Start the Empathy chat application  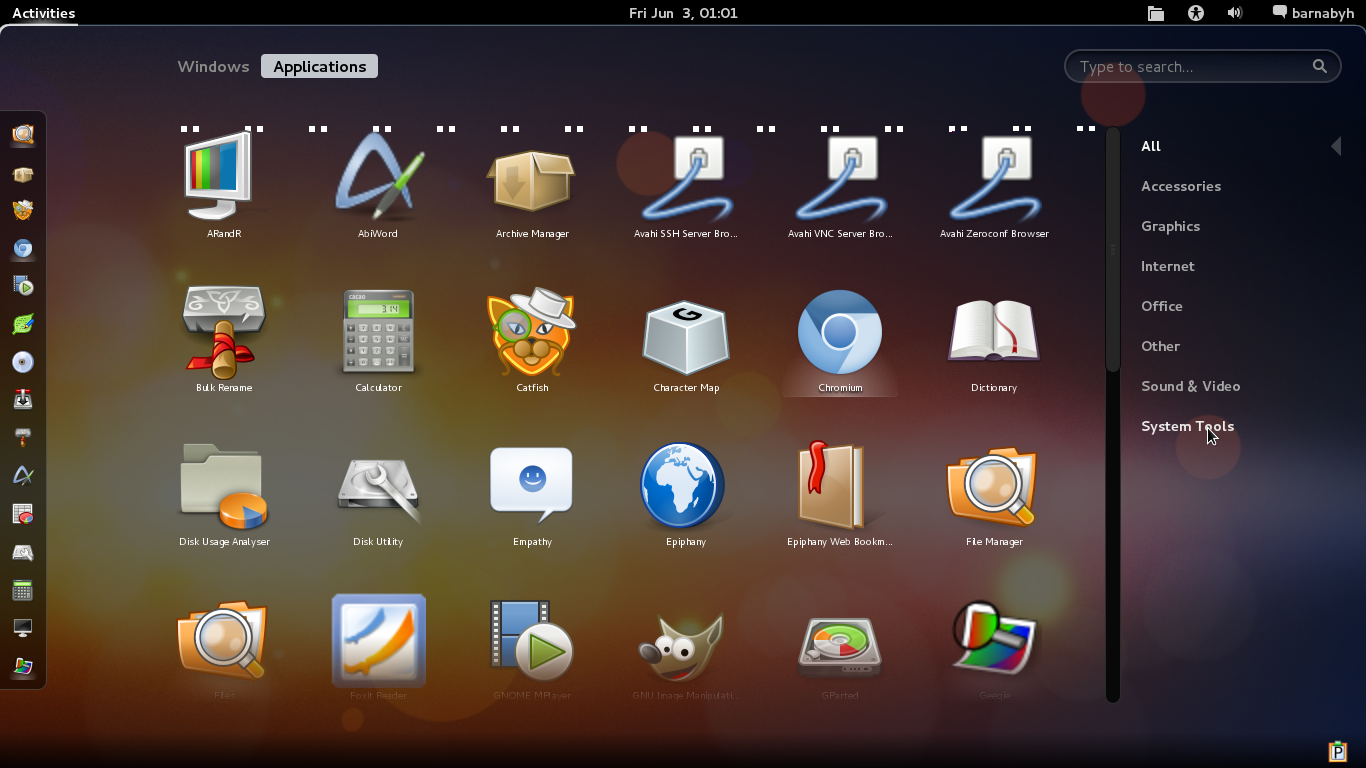pyautogui.click(x=532, y=486)
